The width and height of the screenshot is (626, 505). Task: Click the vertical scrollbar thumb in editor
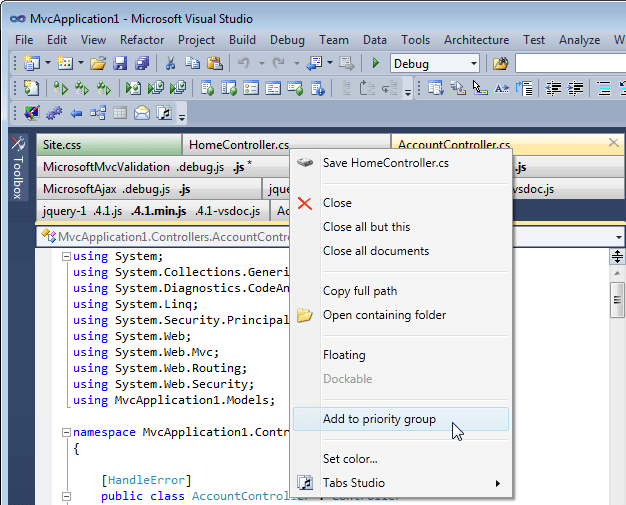pyautogui.click(x=617, y=300)
